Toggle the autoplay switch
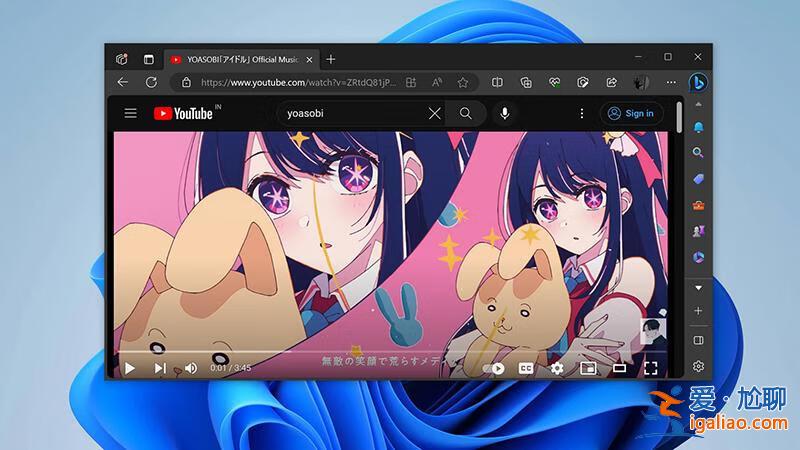Viewport: 800px width, 450px height. (493, 368)
